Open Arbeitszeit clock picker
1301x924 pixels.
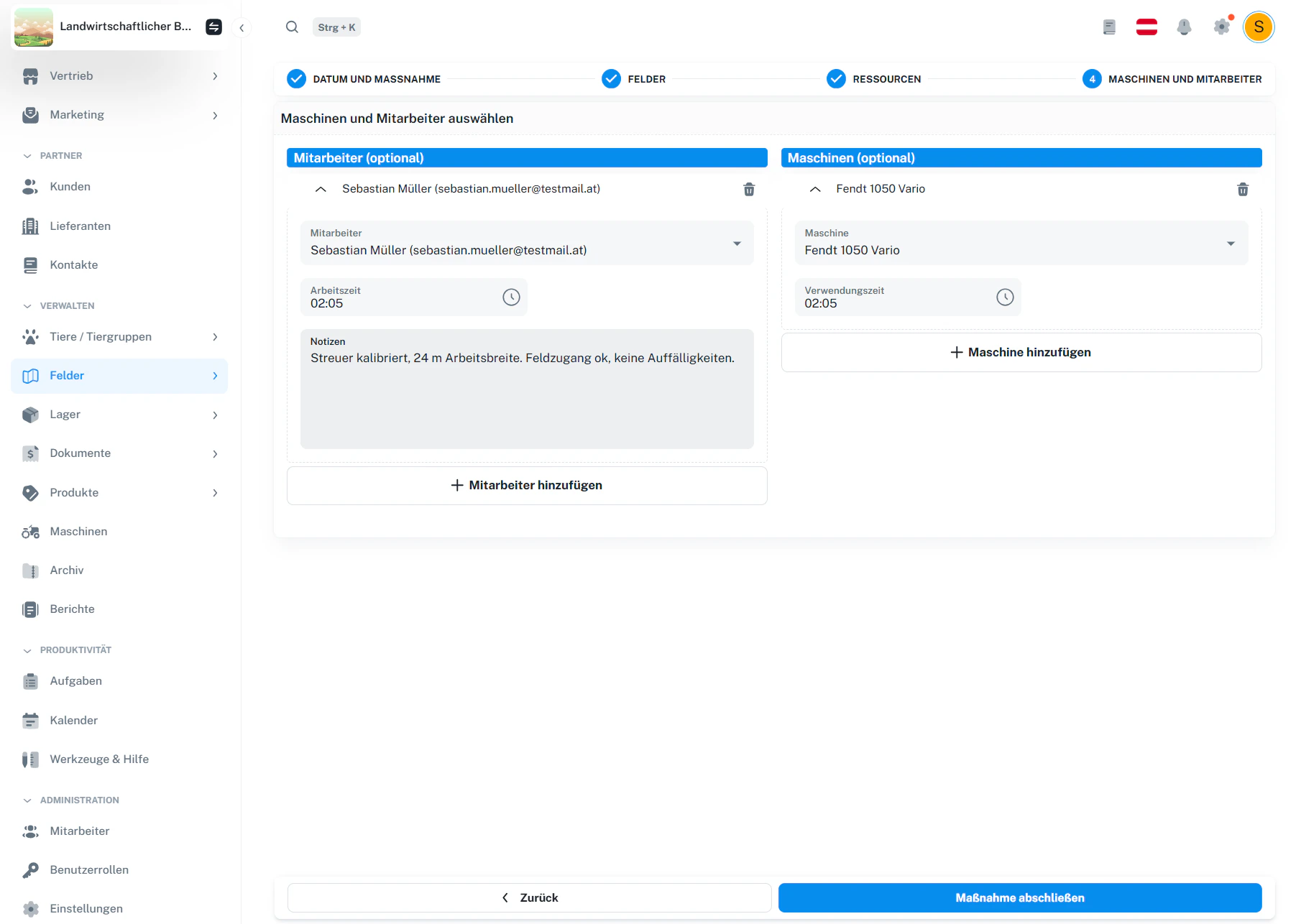[x=511, y=297]
